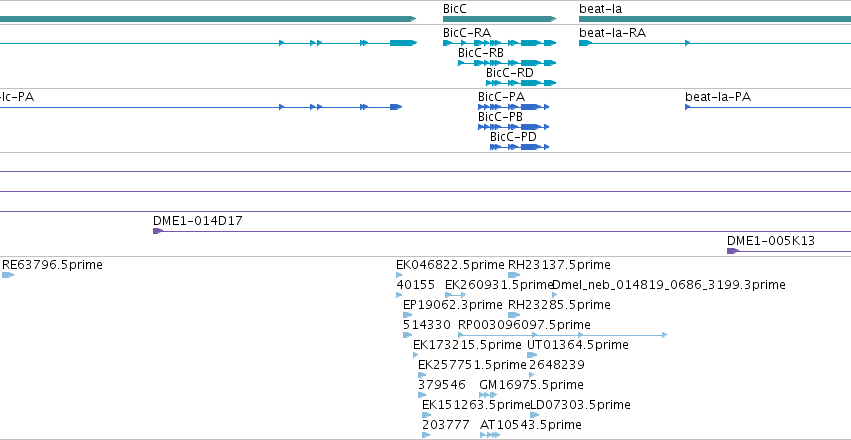851x440 pixels.
Task: Click the EK260931.5prime EST label
Action: [x=499, y=285]
